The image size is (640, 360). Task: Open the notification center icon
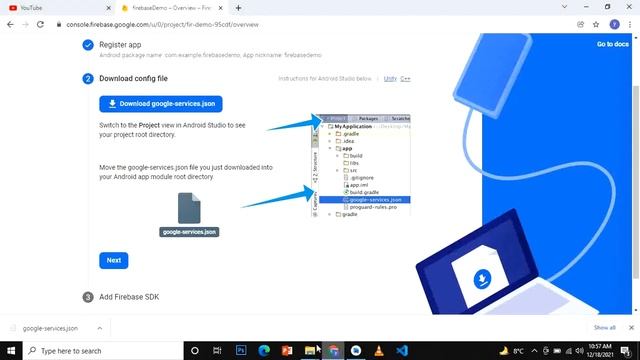click(626, 351)
